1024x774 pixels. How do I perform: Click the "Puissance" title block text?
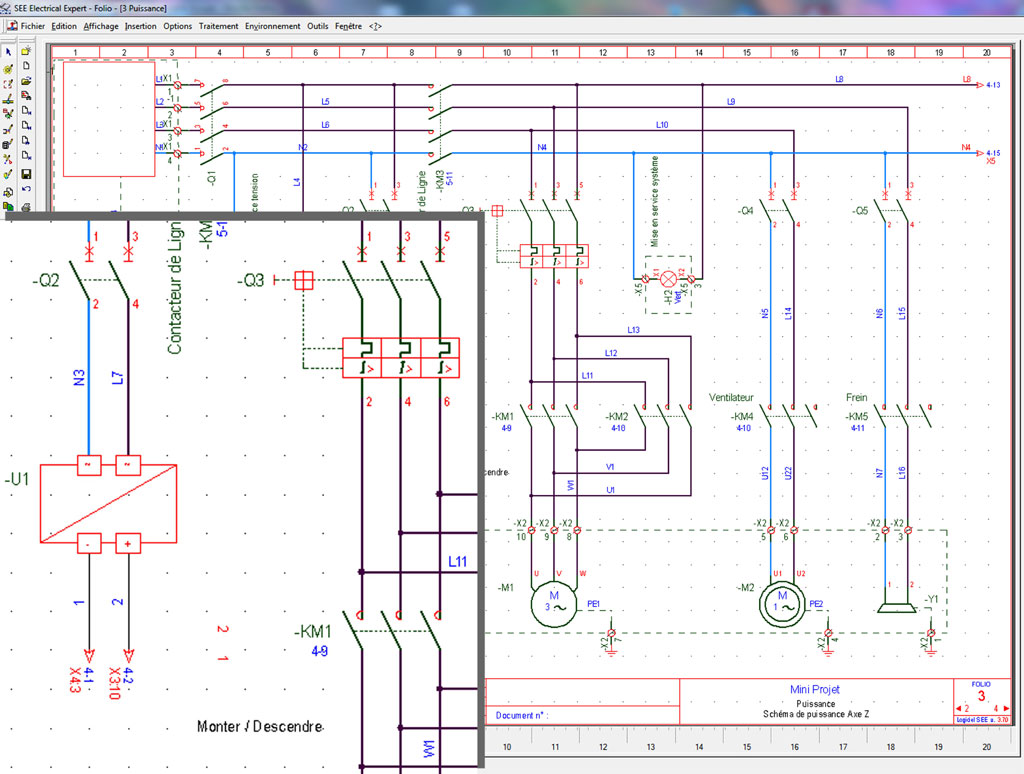(816, 703)
